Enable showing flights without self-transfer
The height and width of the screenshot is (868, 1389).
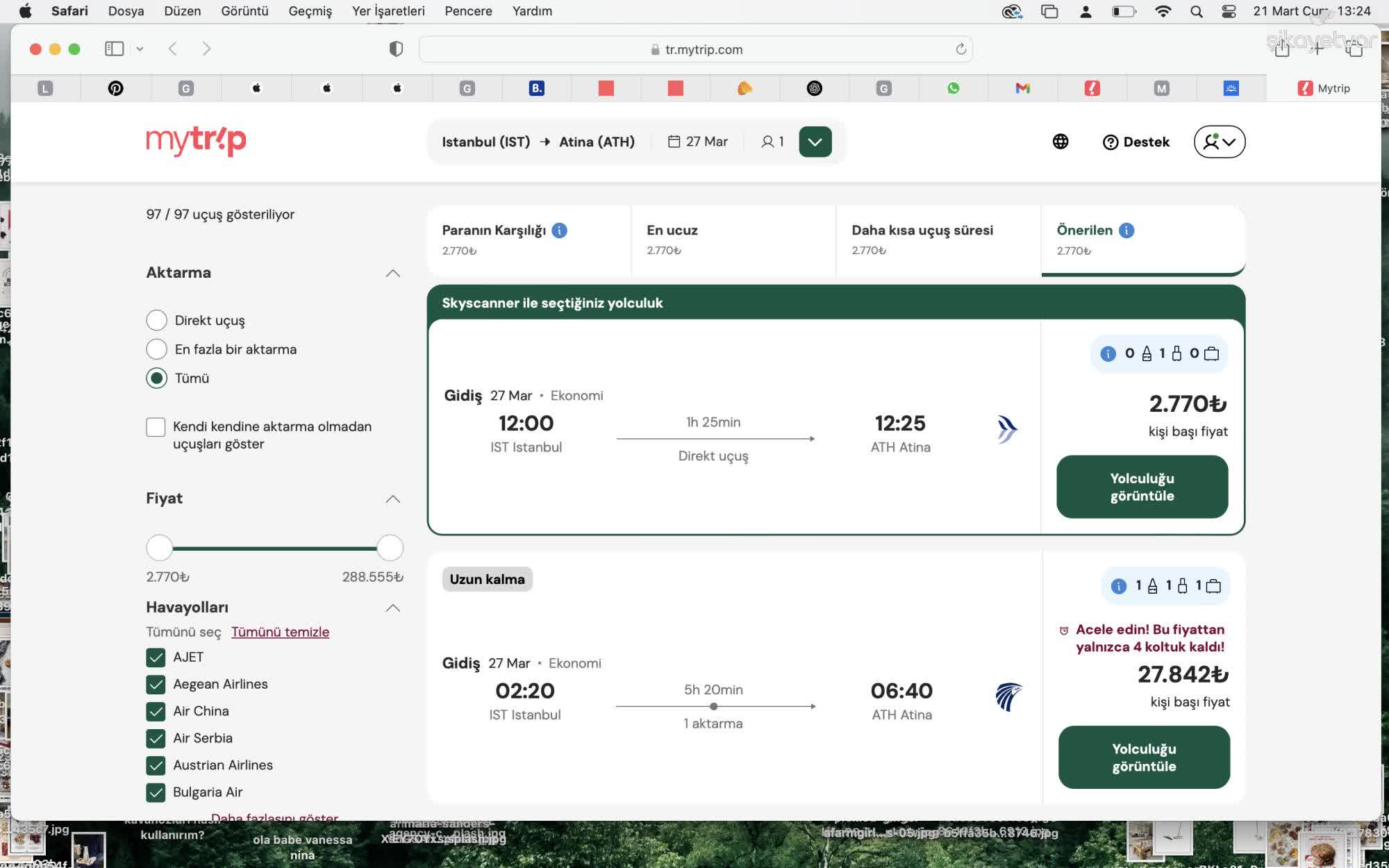(156, 427)
